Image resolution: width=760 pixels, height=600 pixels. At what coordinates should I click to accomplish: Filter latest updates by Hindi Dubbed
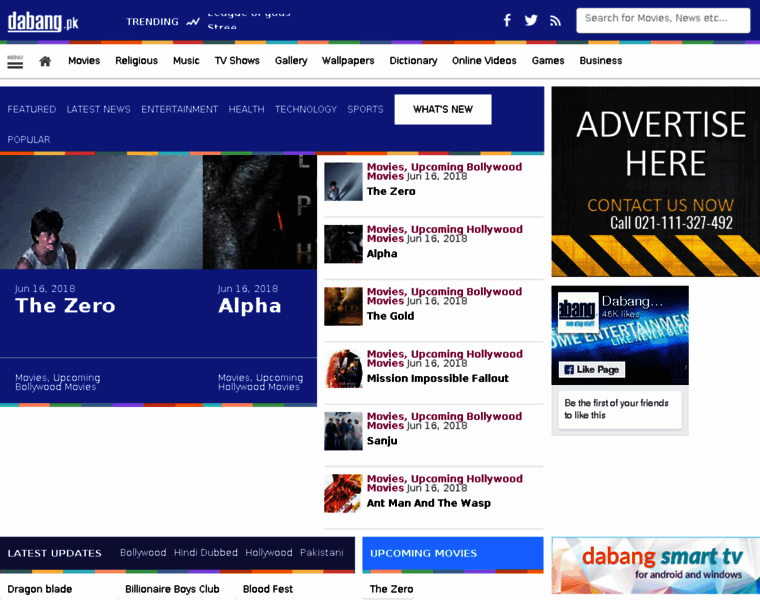(x=206, y=553)
